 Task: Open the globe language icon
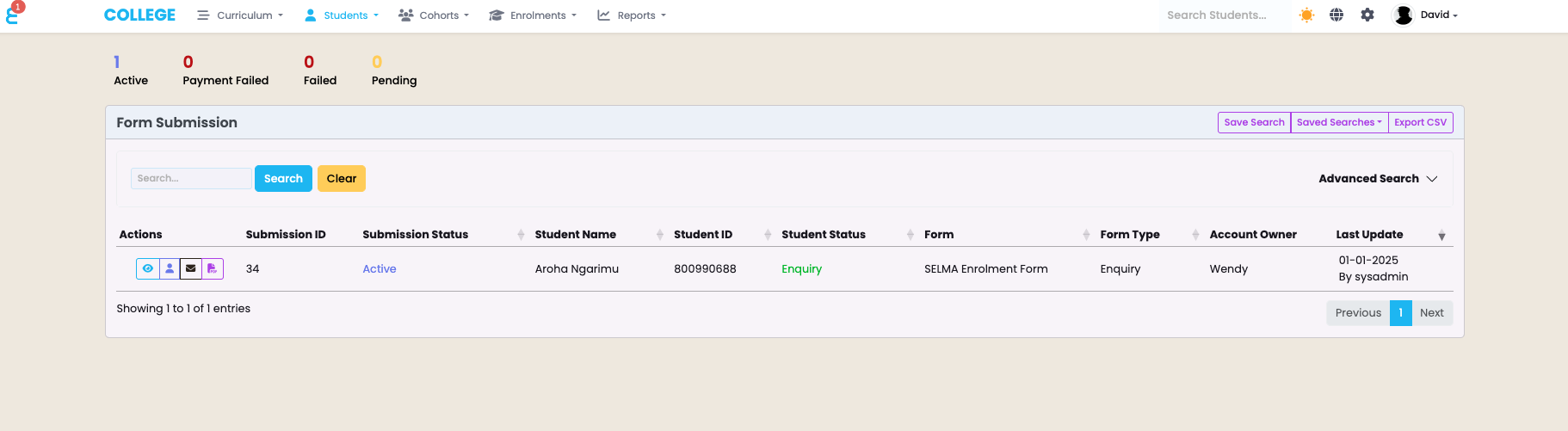[1337, 15]
